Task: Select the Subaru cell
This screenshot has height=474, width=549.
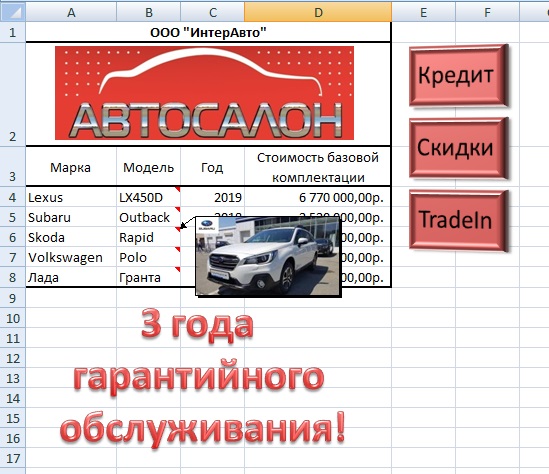Action: tap(71, 217)
